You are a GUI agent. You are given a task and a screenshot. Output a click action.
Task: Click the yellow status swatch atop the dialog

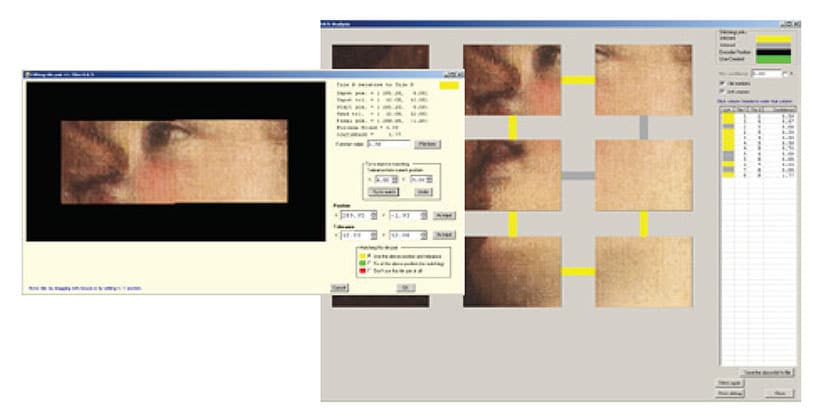pos(449,85)
